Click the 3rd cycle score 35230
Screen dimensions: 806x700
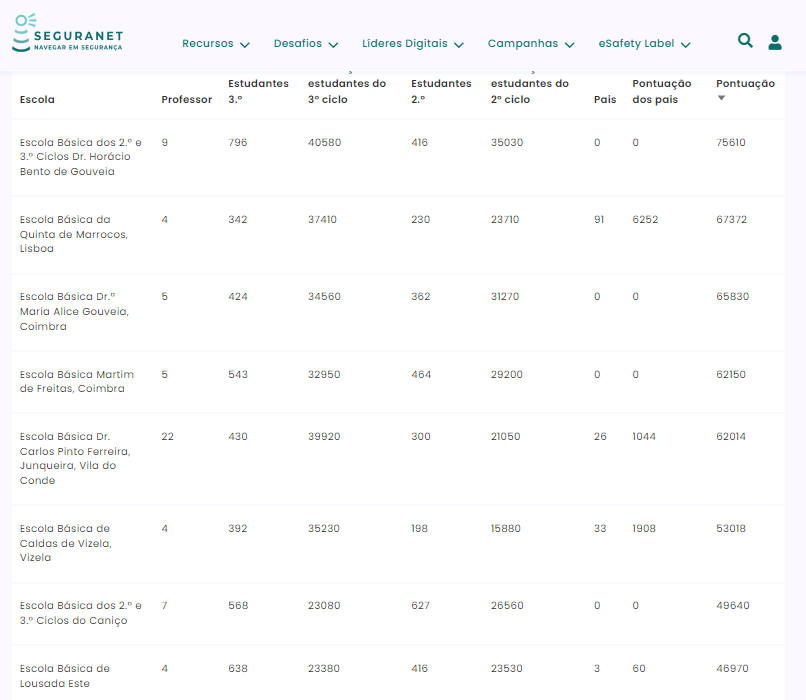tap(323, 528)
